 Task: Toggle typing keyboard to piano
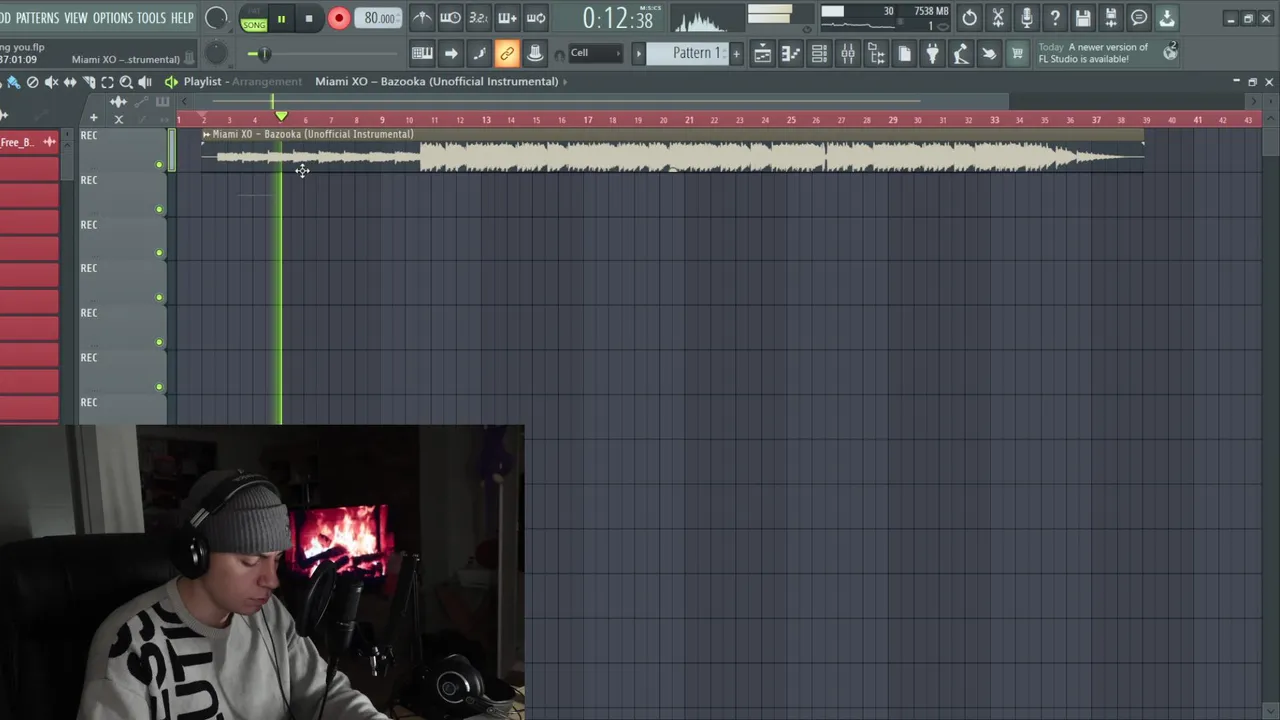coord(422,53)
